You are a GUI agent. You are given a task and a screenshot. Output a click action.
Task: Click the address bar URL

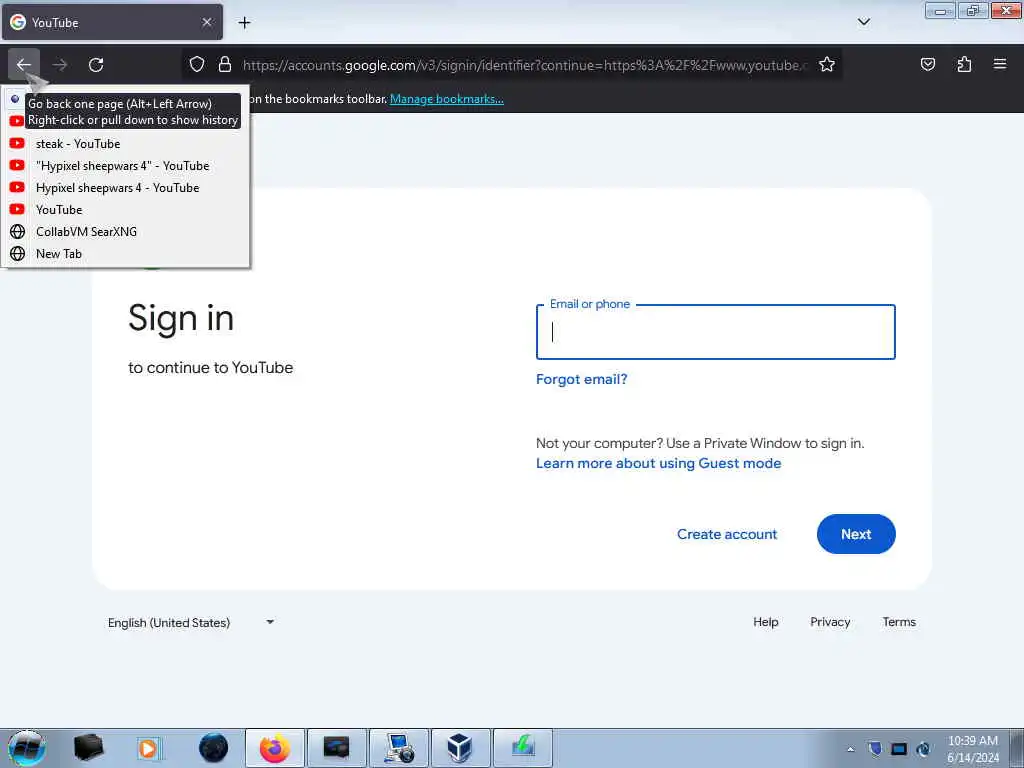pos(524,65)
